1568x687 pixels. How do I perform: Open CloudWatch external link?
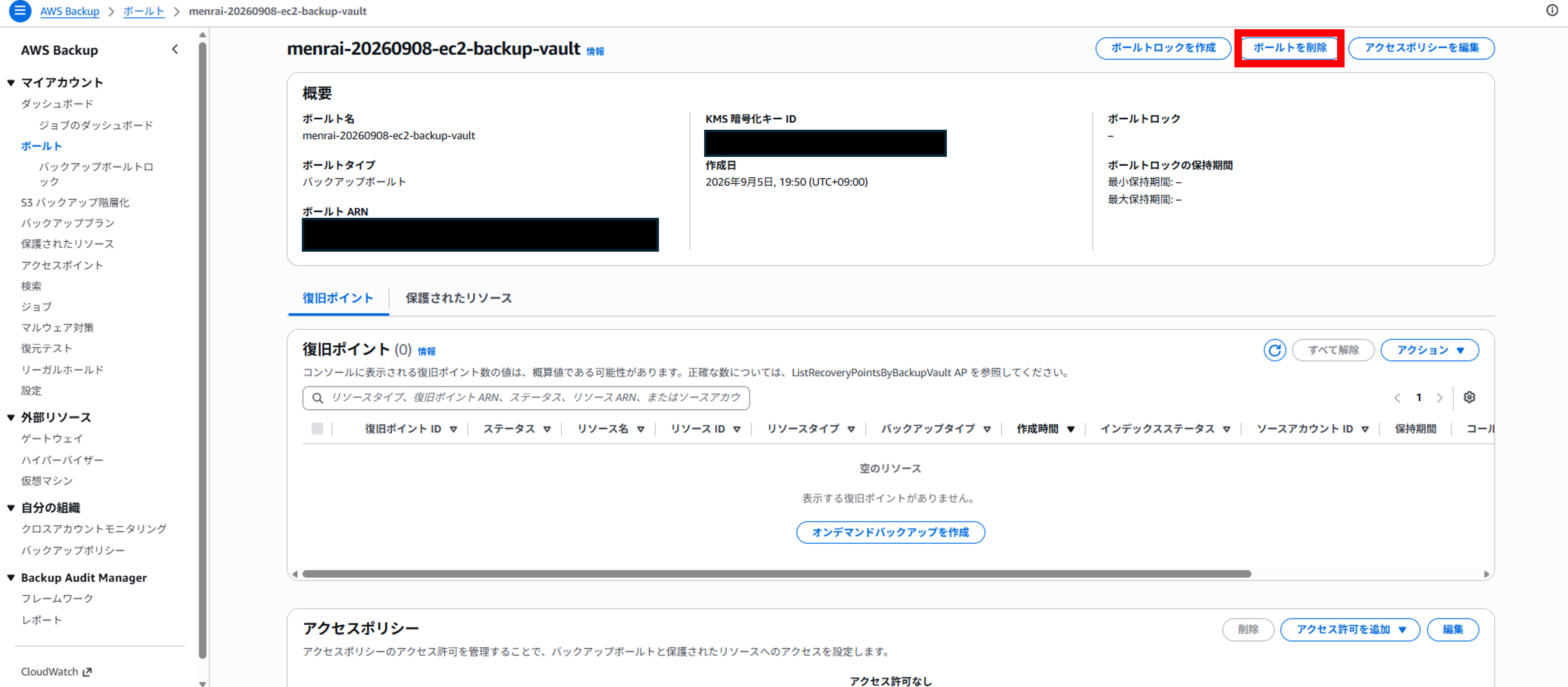coord(56,671)
